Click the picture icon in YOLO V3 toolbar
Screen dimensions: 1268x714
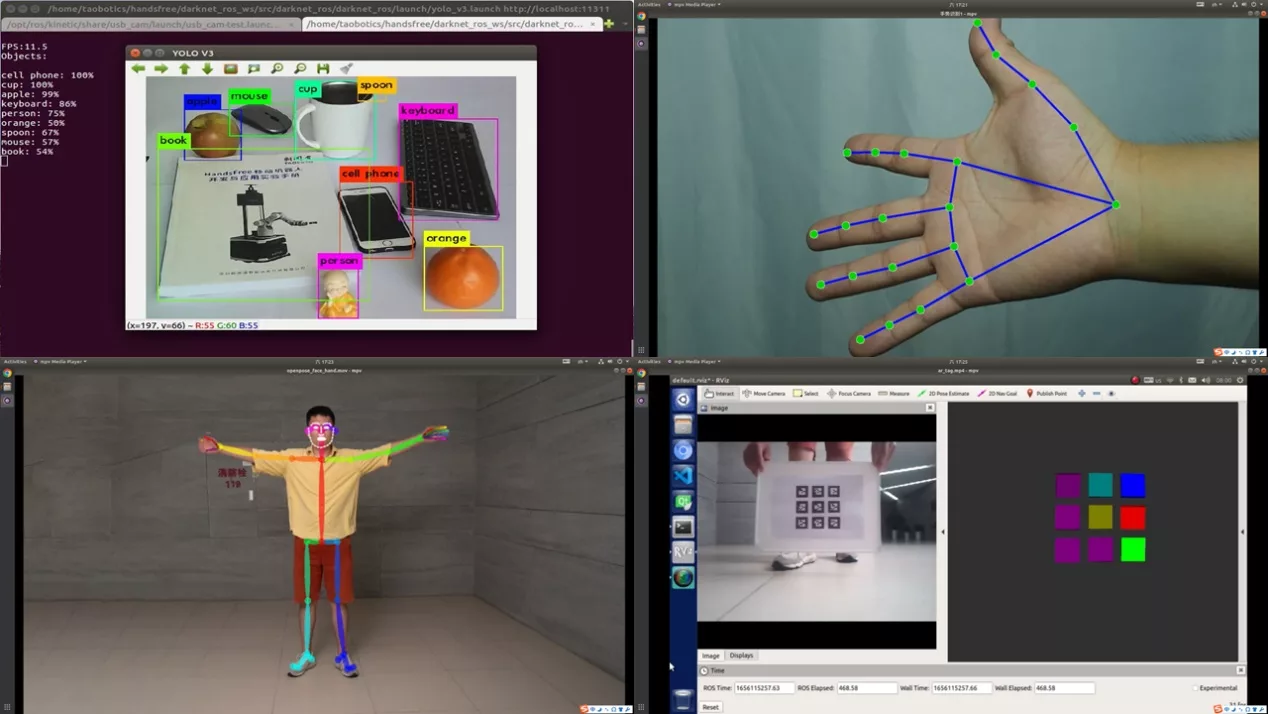231,69
